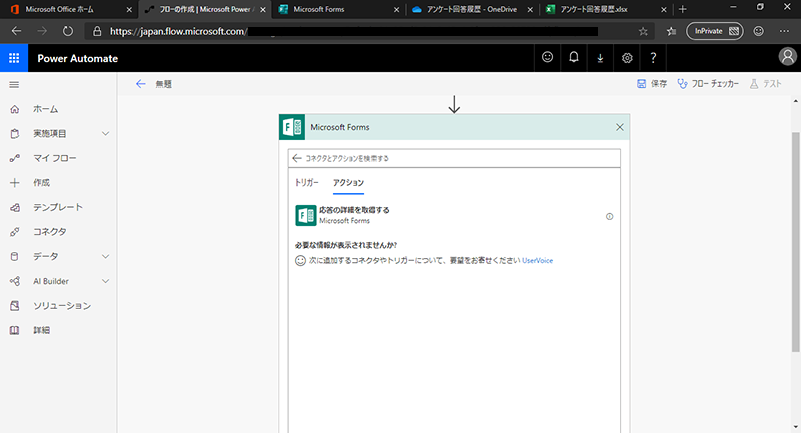
Task: Click the InPrivate badge
Action: tap(714, 31)
